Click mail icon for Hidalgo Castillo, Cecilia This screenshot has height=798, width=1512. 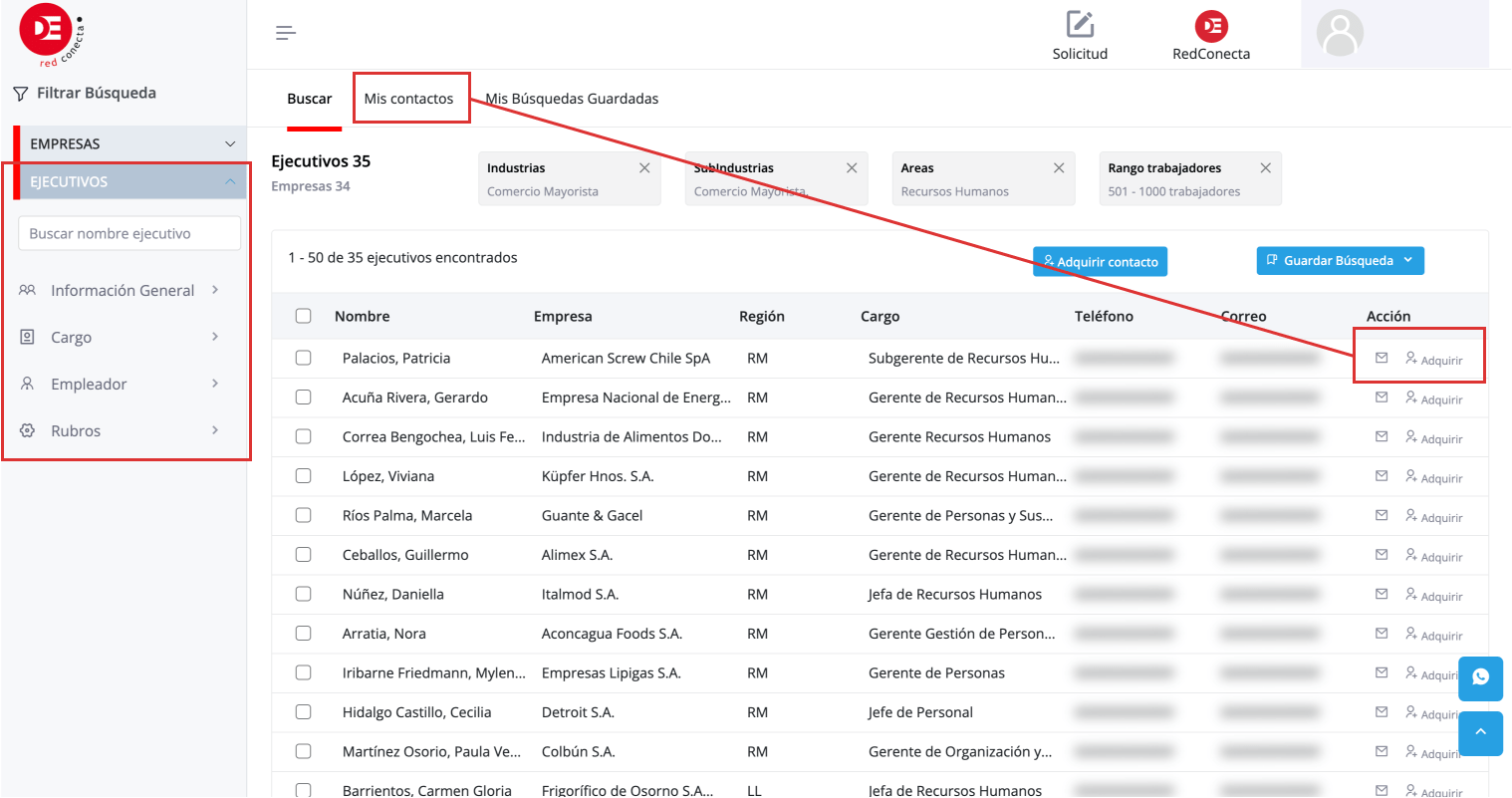(1382, 711)
